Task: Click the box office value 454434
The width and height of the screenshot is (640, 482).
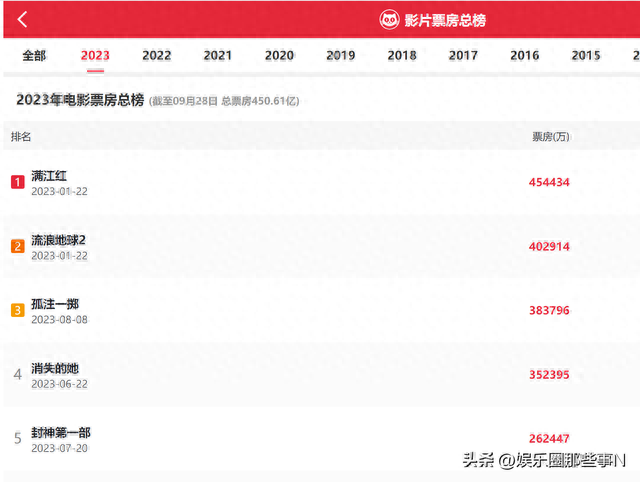Action: (x=549, y=182)
